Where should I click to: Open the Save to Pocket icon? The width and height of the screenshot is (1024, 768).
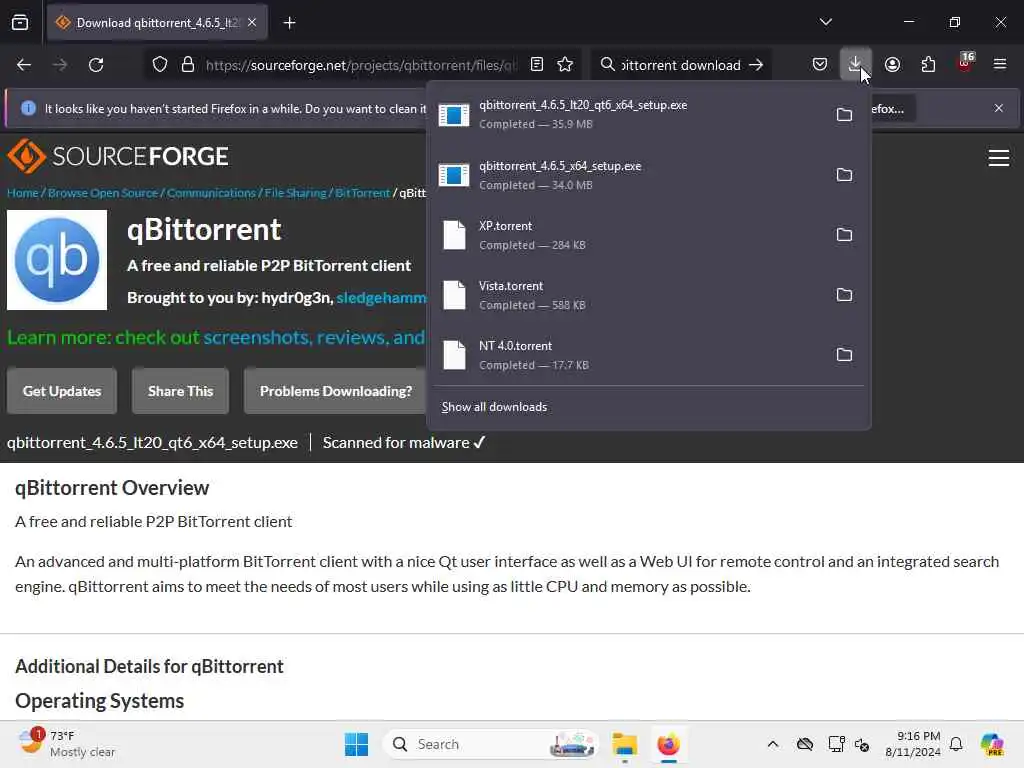coord(820,64)
